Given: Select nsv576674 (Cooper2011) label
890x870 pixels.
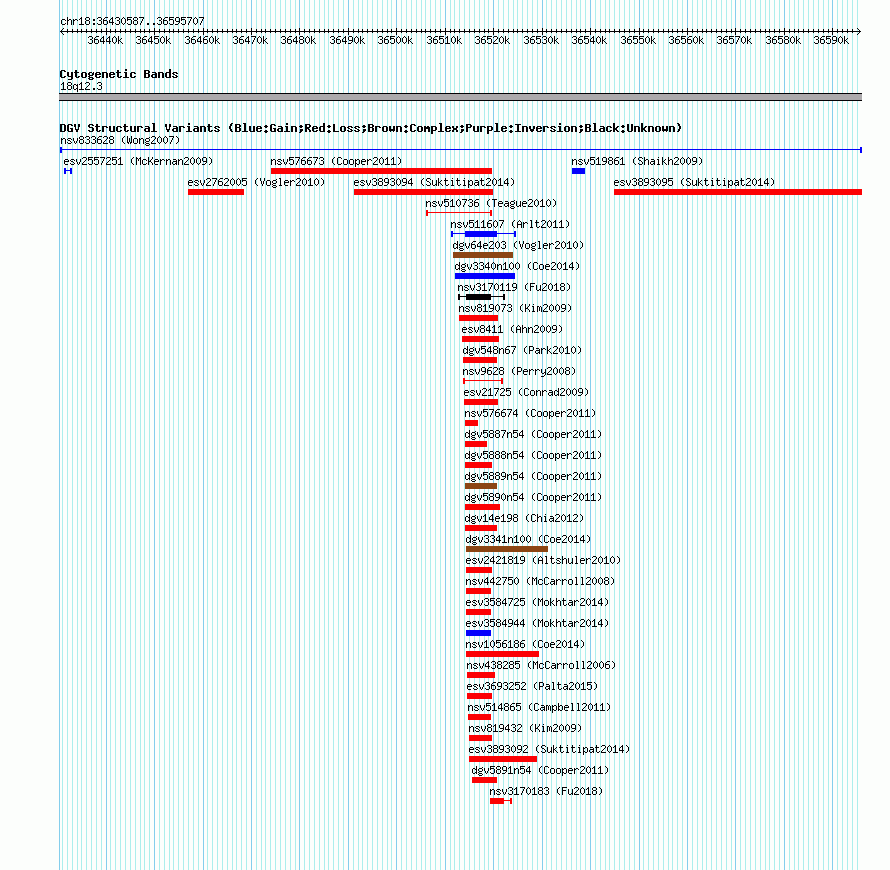Looking at the screenshot, I should click(530, 413).
